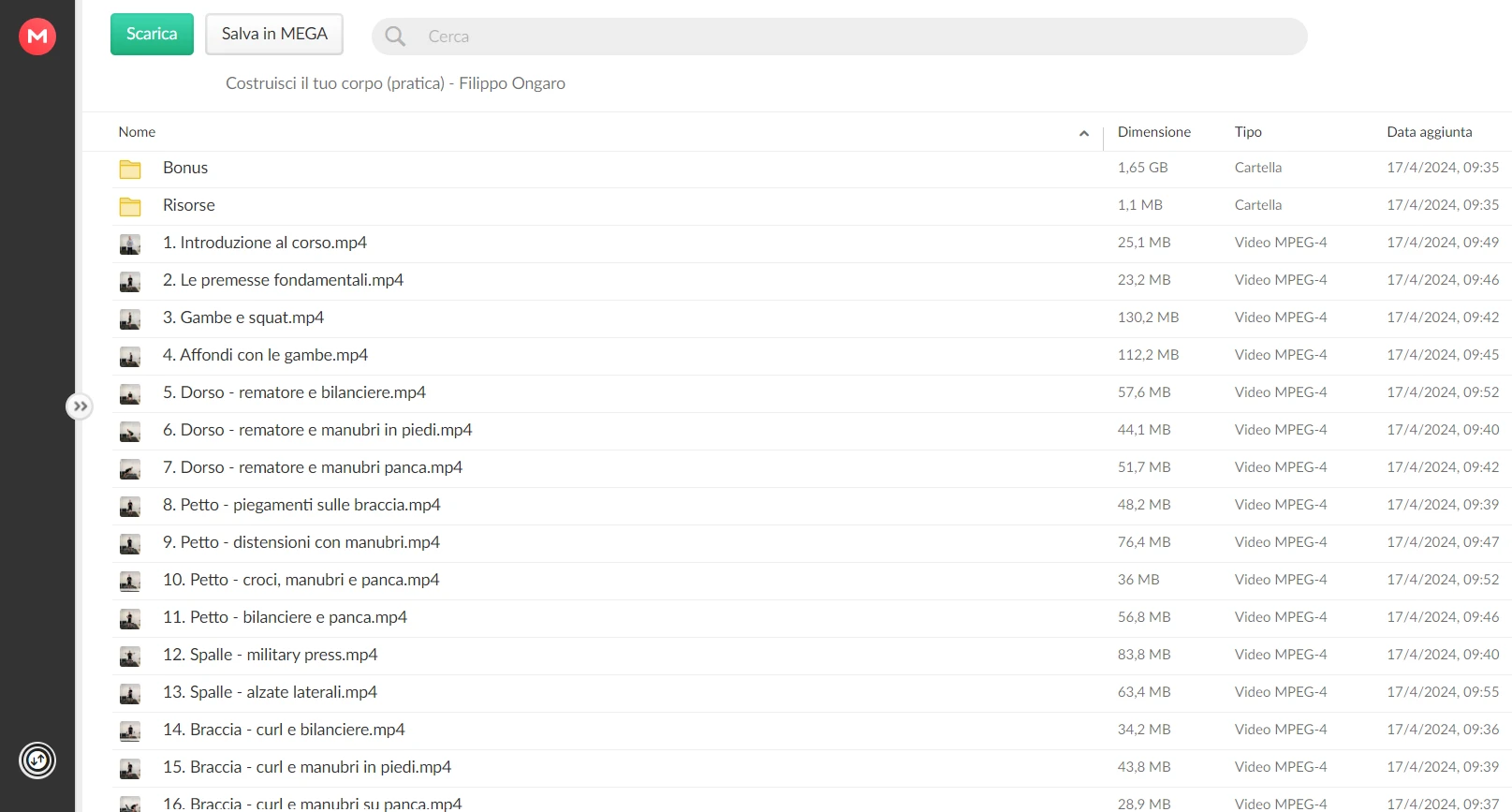Select file name 5. Dorso - rematore e bilanciere.mp4
1512x812 pixels.
(294, 392)
